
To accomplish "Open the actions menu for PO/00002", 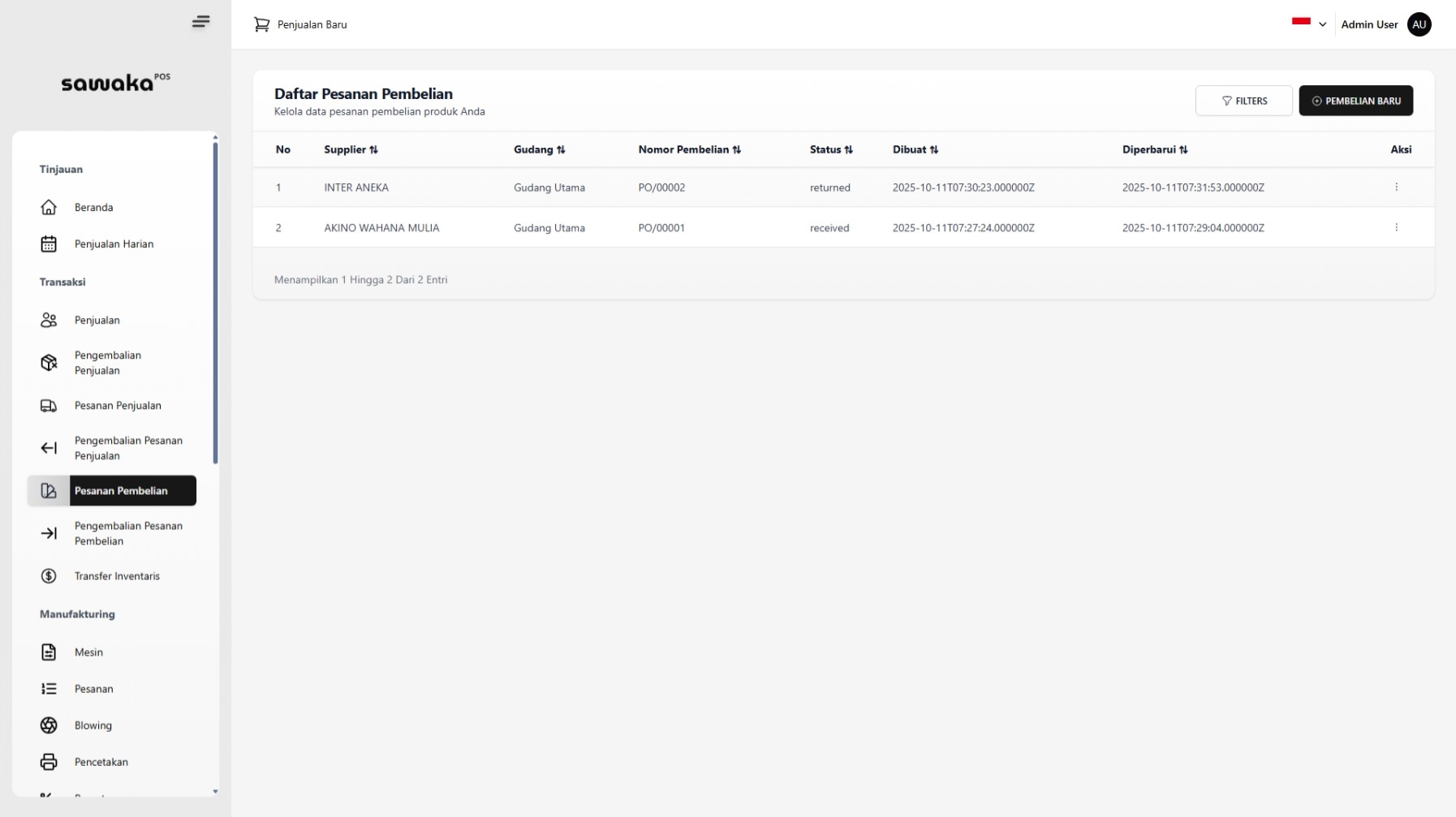I will pyautogui.click(x=1397, y=187).
